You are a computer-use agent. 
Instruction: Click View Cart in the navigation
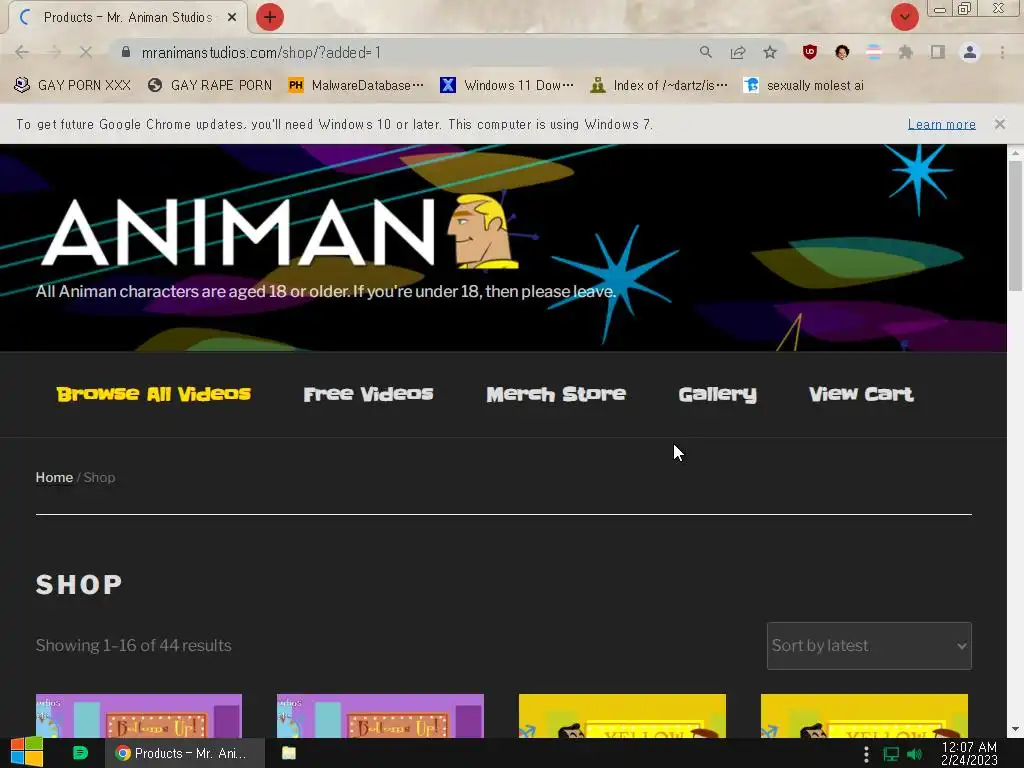[861, 394]
